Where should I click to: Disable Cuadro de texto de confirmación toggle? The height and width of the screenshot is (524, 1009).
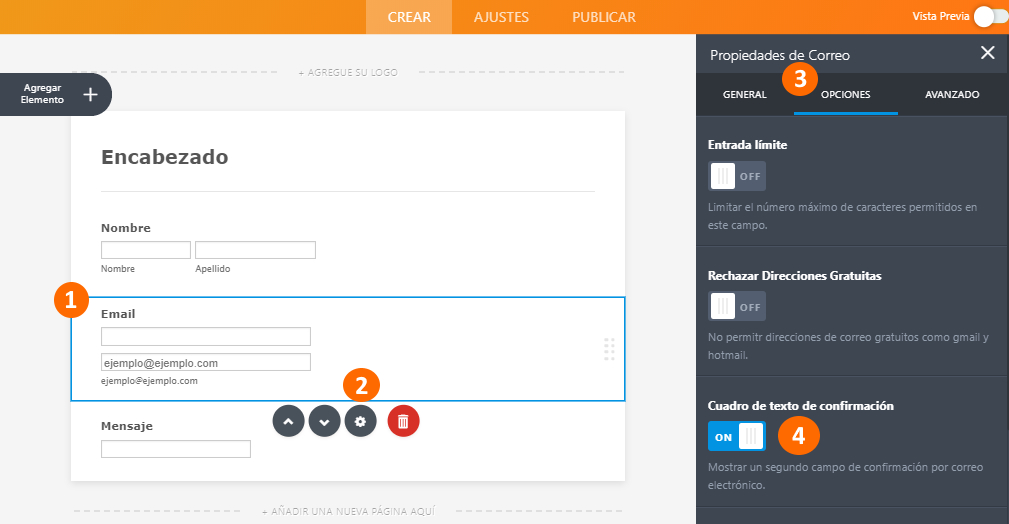point(737,436)
